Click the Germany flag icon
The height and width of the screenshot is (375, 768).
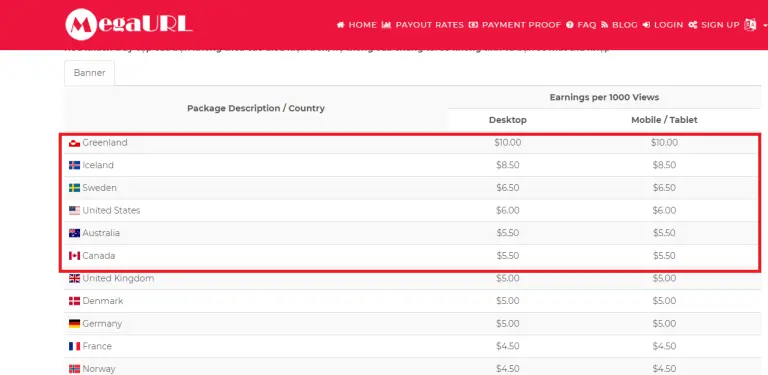pyautogui.click(x=74, y=324)
